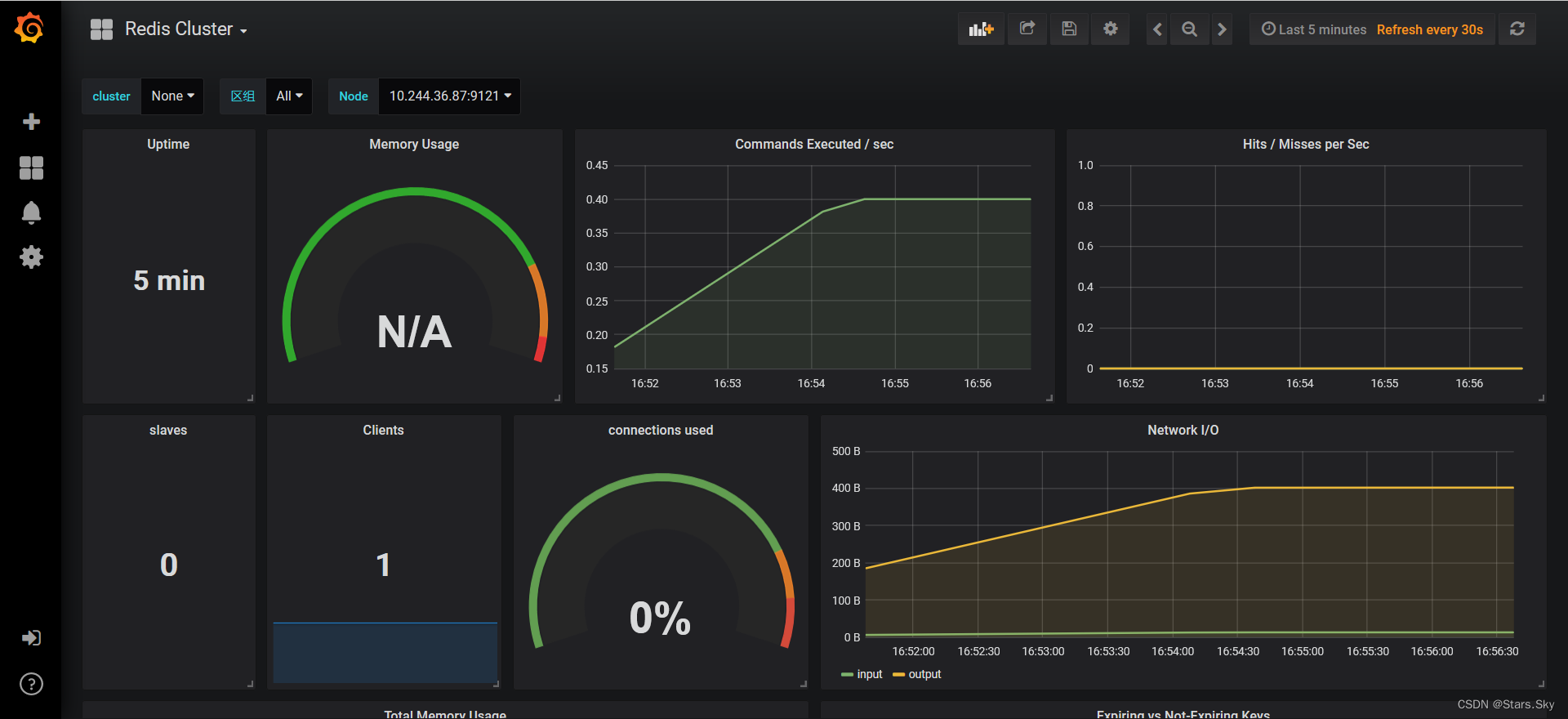
Task: Open the Grafana home logo
Action: tap(30, 29)
